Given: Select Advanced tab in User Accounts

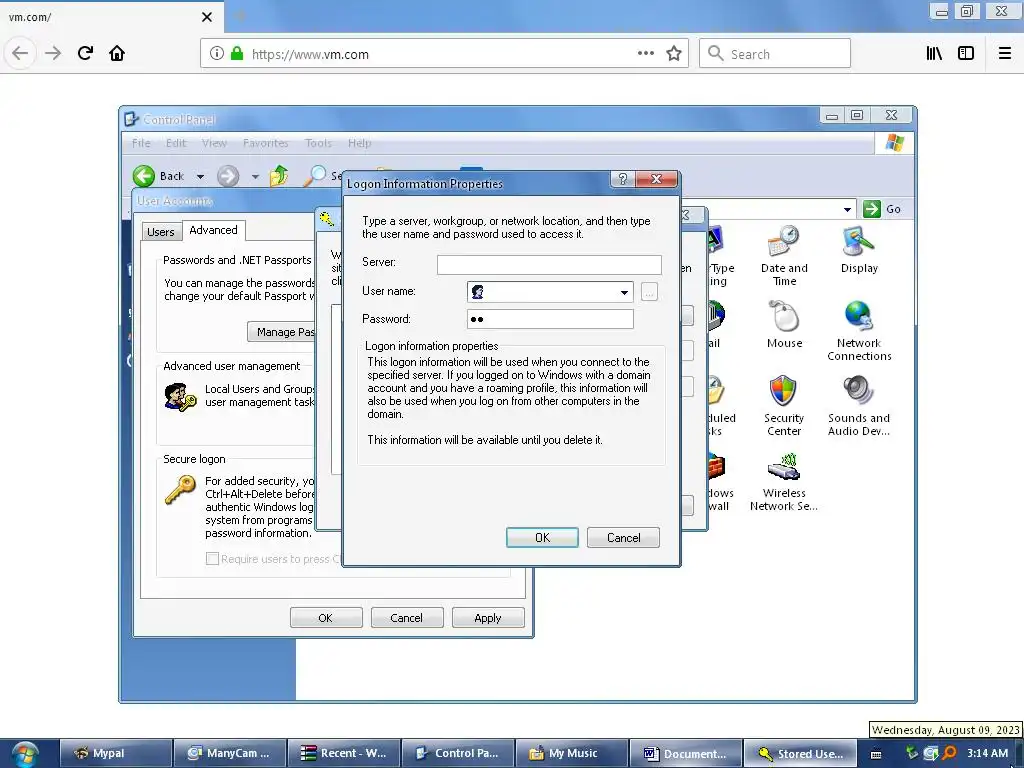Looking at the screenshot, I should click(x=214, y=230).
